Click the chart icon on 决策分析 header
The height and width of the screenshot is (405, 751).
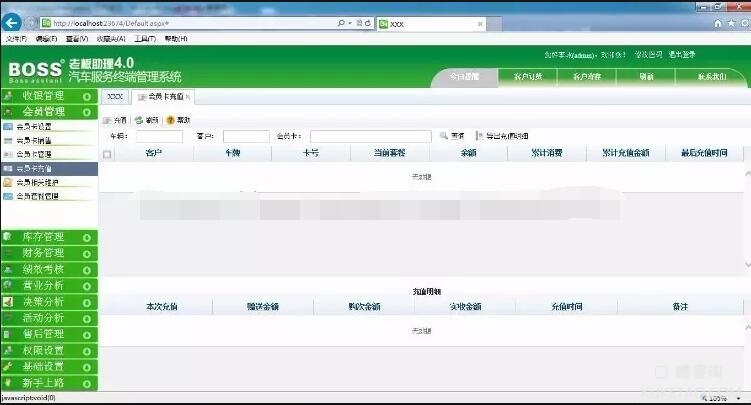(x=8, y=302)
